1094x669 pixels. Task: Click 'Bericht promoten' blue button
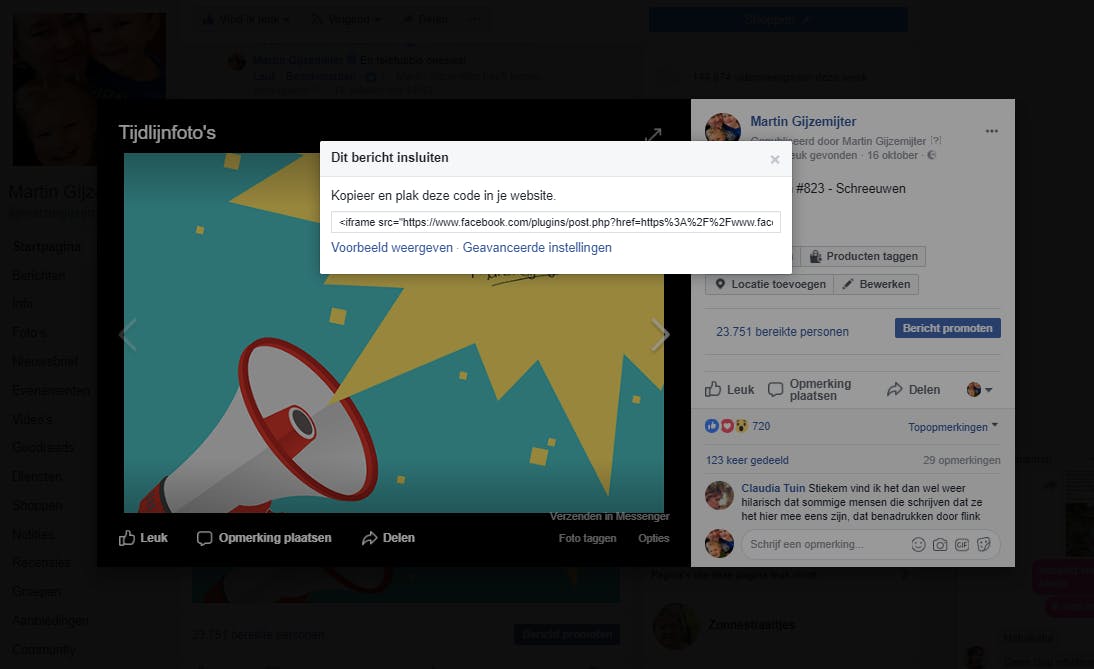point(947,328)
